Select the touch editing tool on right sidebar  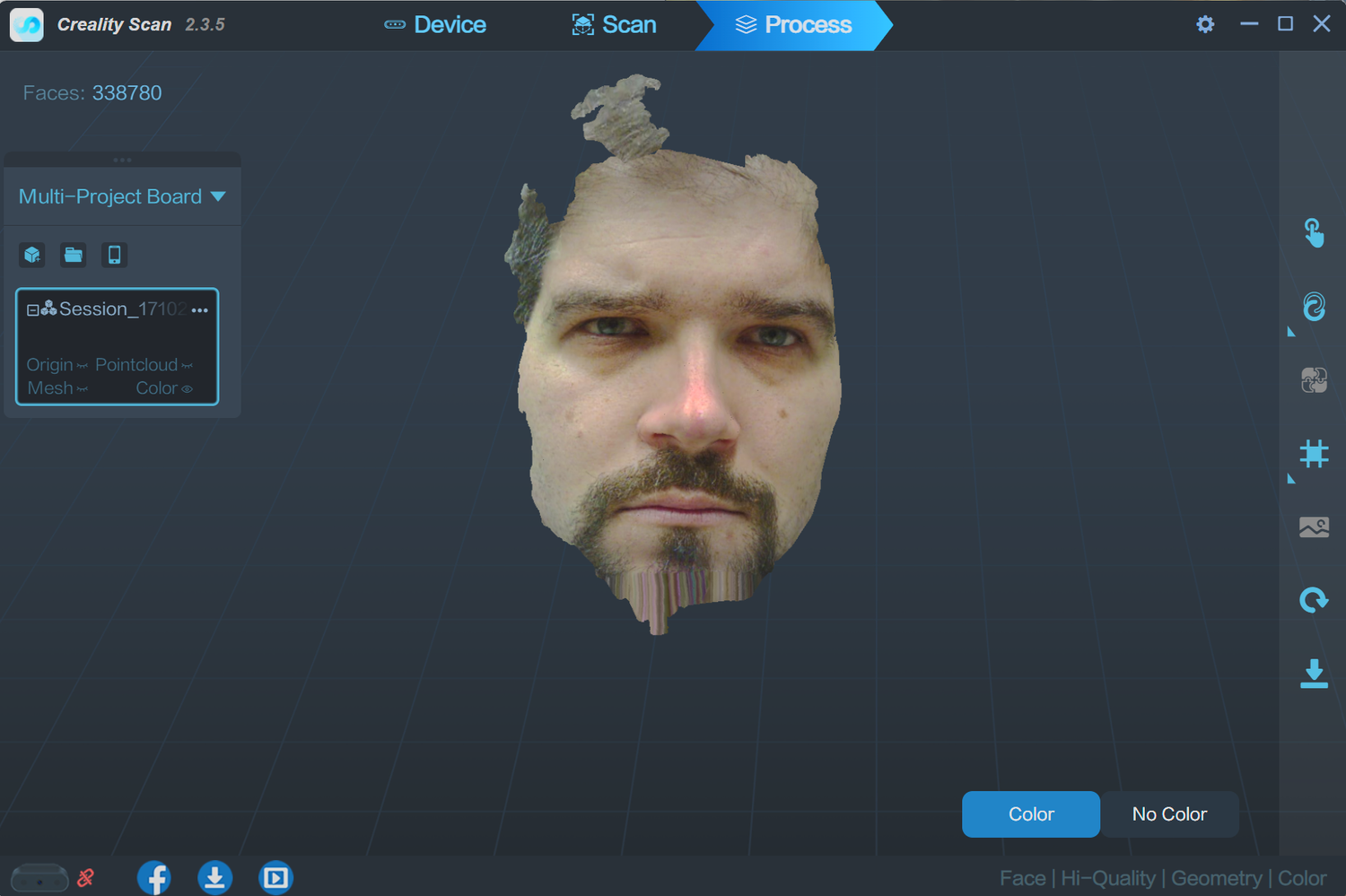pyautogui.click(x=1313, y=232)
